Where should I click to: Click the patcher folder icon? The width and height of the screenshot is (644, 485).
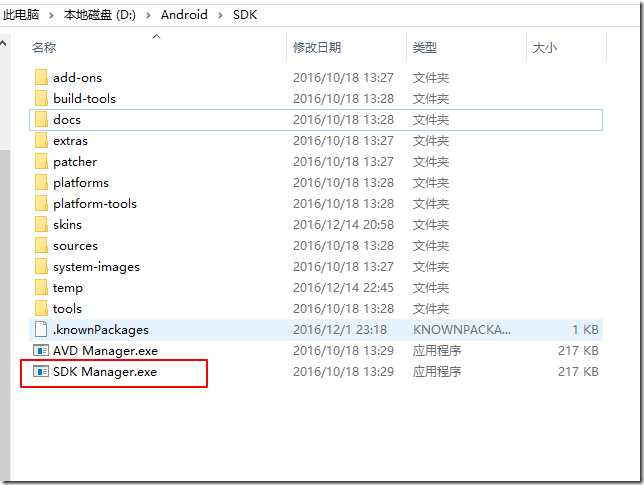click(41, 161)
